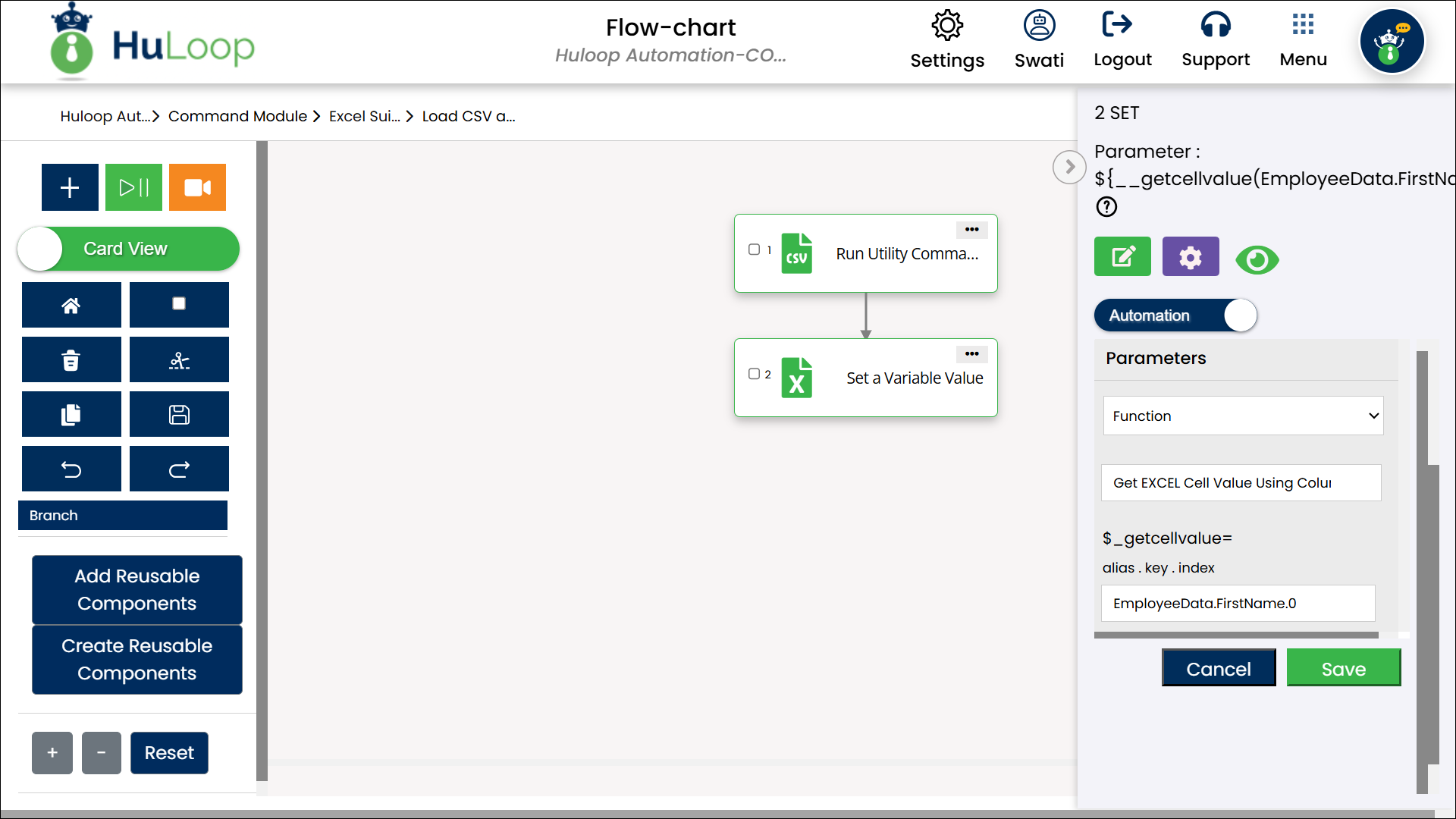Viewport: 1456px width, 819px height.
Task: Click the orange video record icon
Action: pos(197,187)
